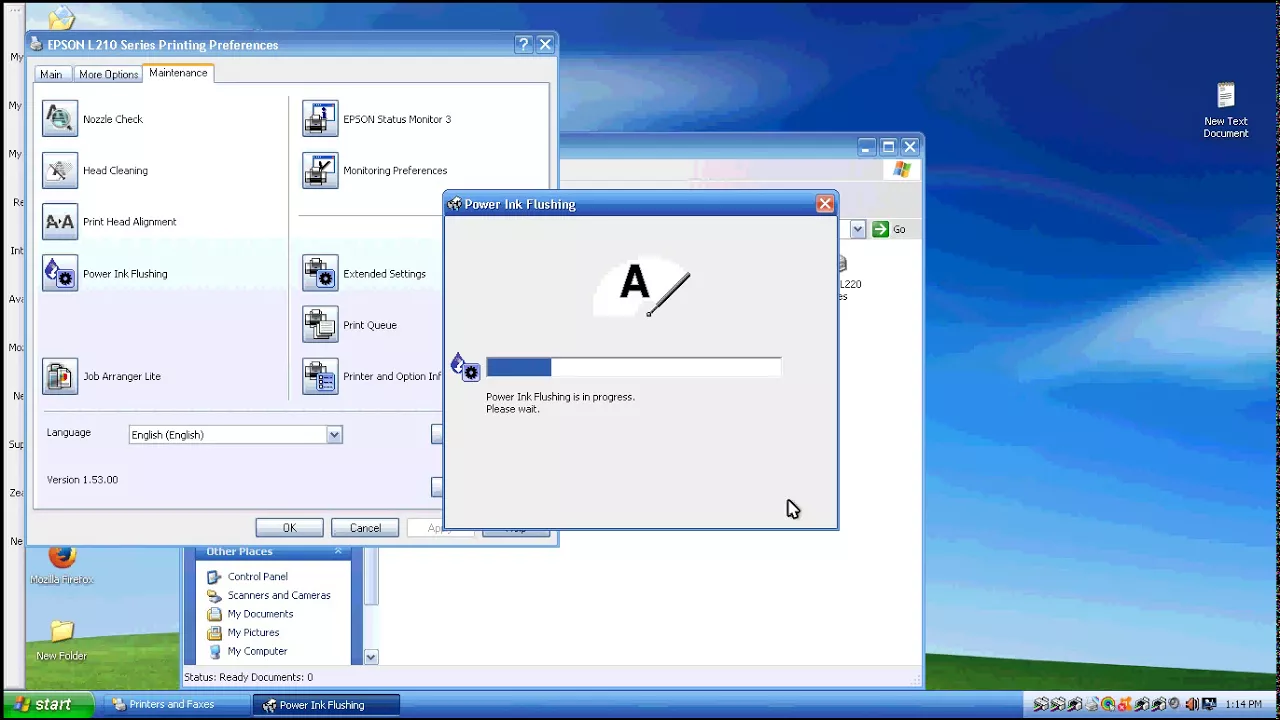The height and width of the screenshot is (720, 1280).
Task: Click Cancel in Printing Preferences
Action: [365, 528]
